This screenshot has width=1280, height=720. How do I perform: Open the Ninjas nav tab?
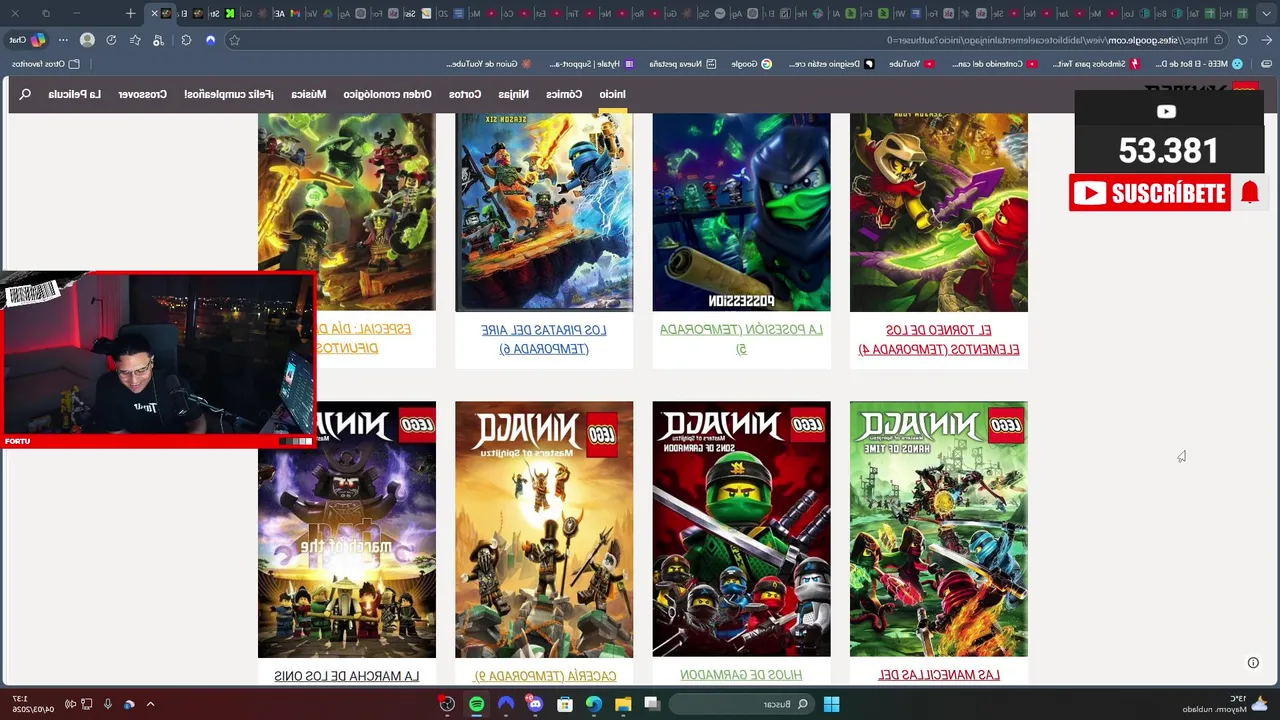[514, 94]
